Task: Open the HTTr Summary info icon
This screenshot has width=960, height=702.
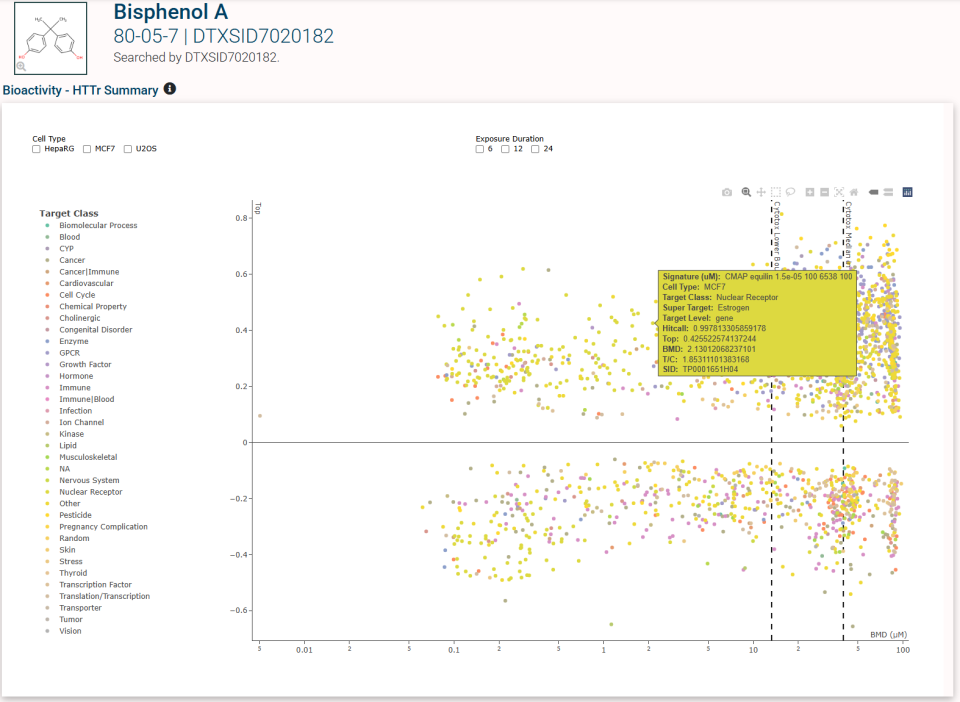Action: tap(170, 89)
